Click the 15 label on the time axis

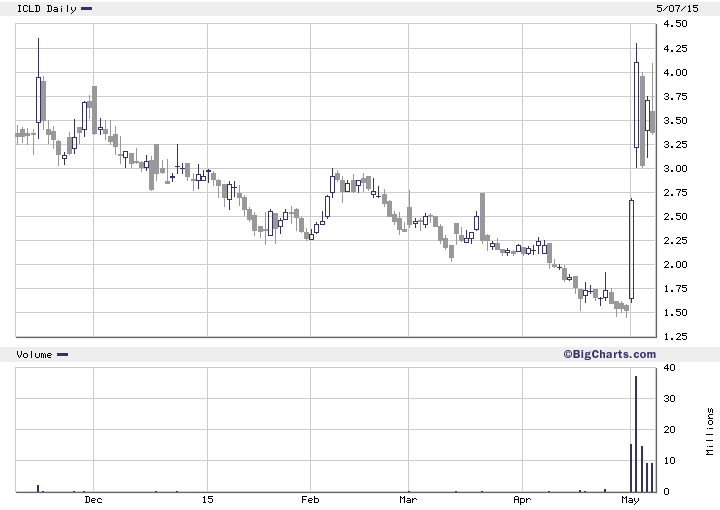[x=207, y=499]
